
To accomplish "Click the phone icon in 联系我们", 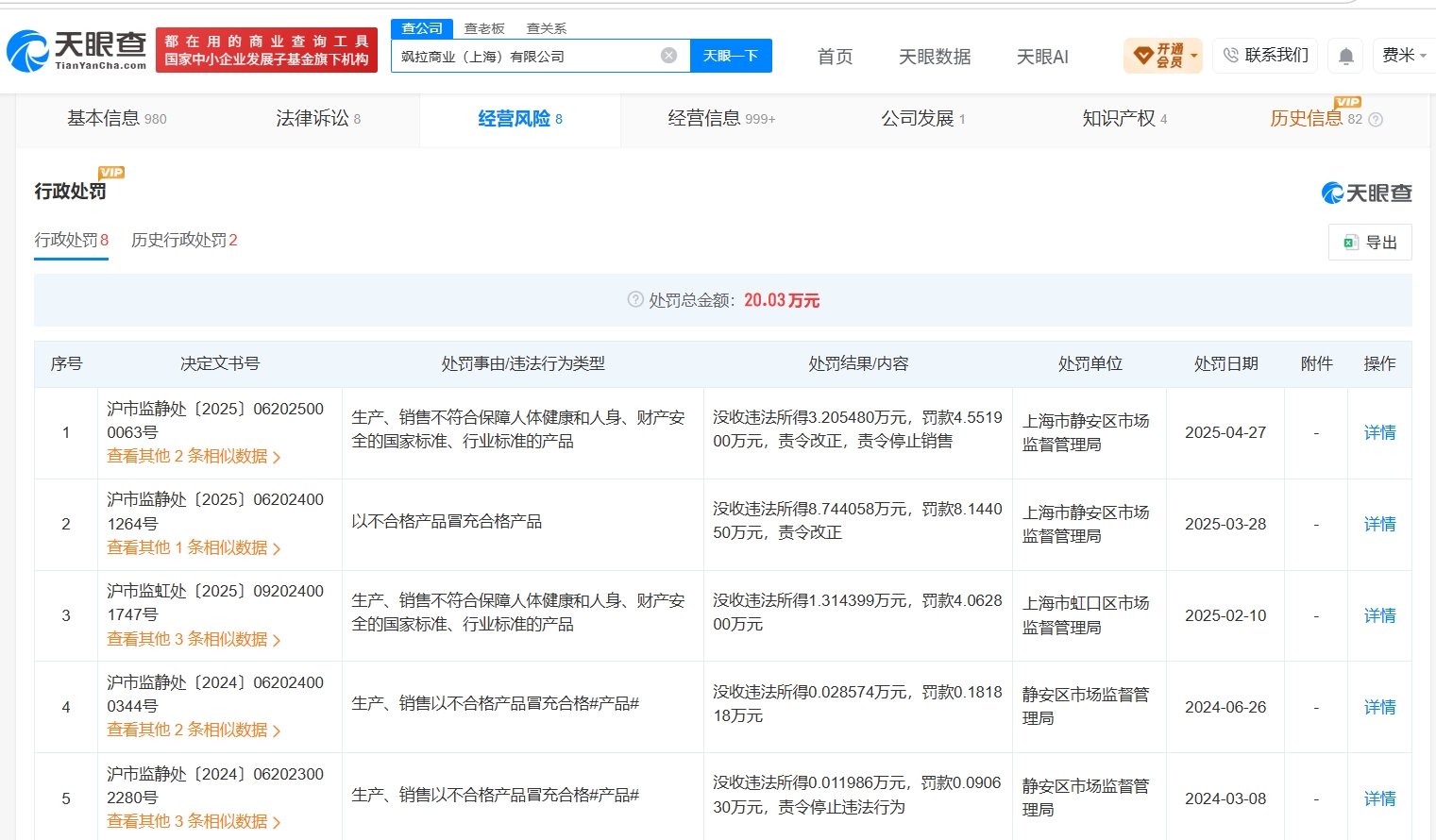I will (x=1231, y=56).
